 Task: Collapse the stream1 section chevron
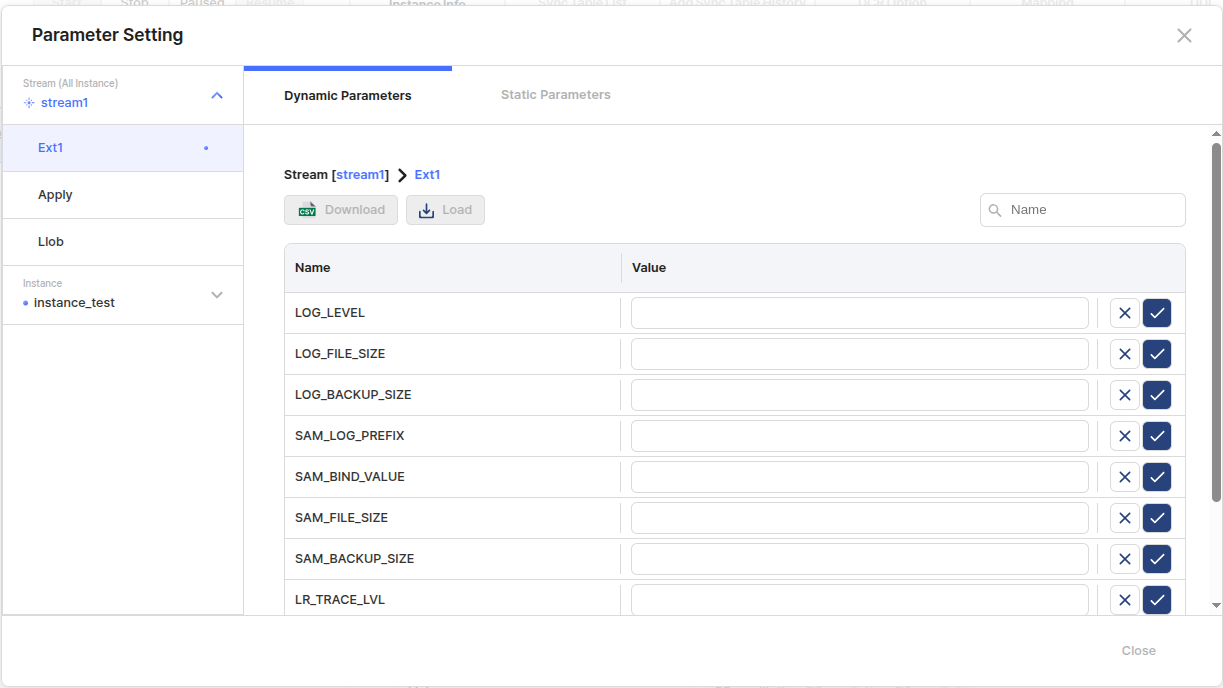coord(217,96)
